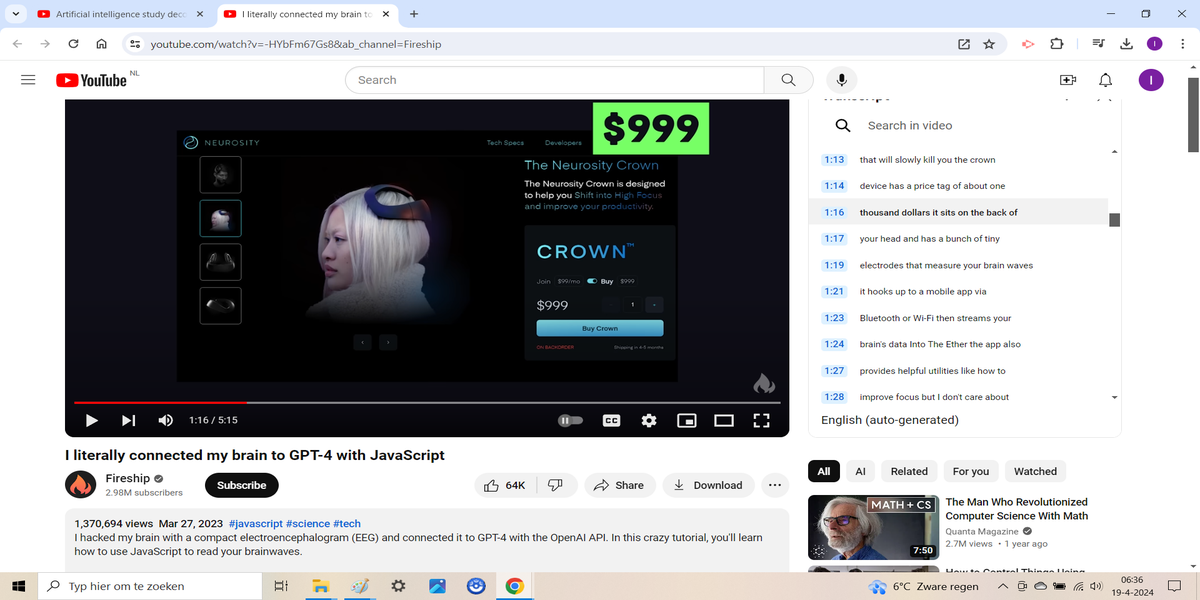Toggle theater mode view

tap(724, 421)
